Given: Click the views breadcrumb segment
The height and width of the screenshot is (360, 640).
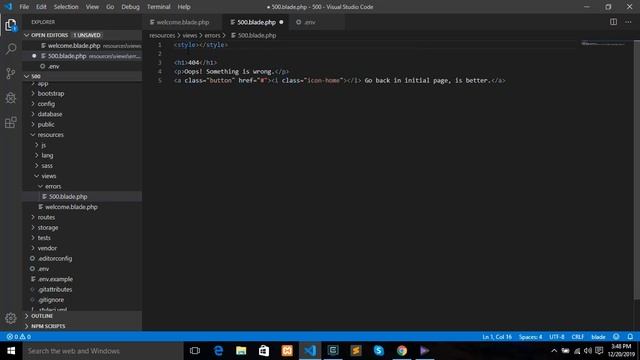Looking at the screenshot, I should [189, 36].
